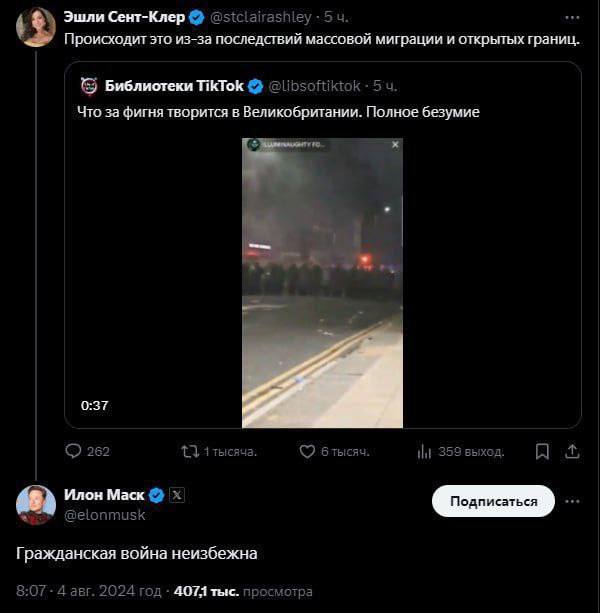This screenshot has height=613, width=600.
Task: Click Elon Musk's blue verified checkmark
Action: [x=156, y=495]
